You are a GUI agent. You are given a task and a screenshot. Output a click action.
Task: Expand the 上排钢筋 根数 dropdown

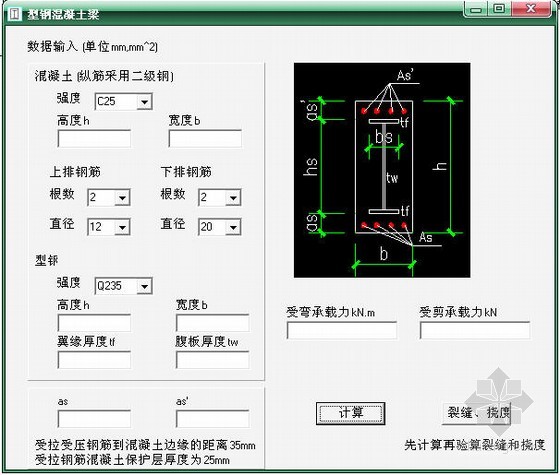[109, 198]
